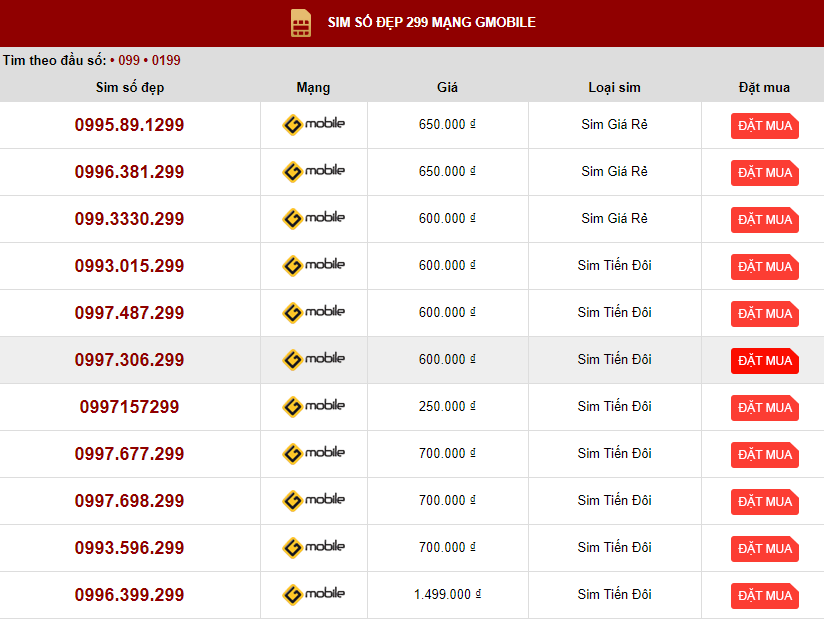Open SIM number 0995.89.1299
824x619 pixels.
(x=129, y=125)
